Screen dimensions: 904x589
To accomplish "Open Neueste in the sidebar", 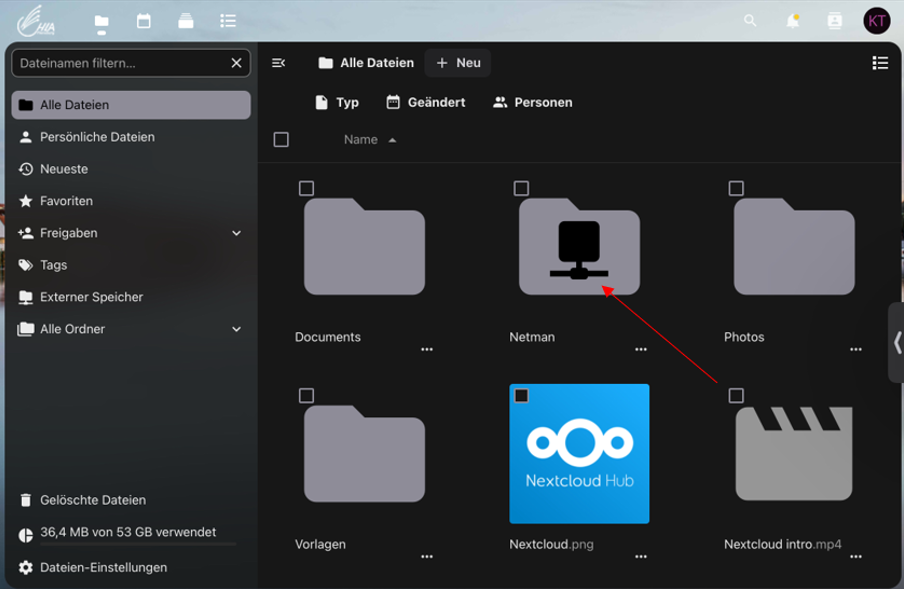I will tap(131, 169).
